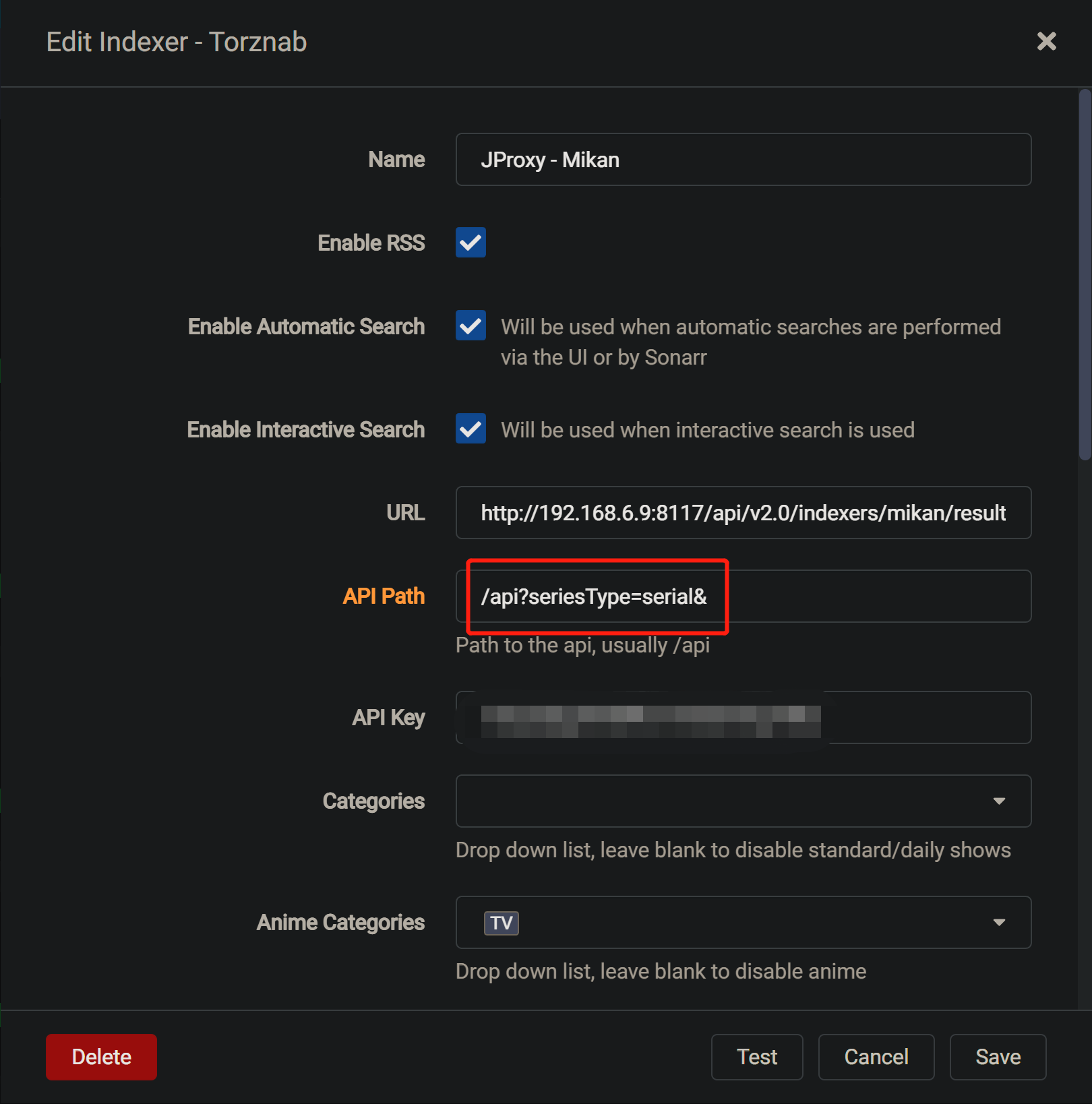Cancel editing the indexer
Image resolution: width=1092 pixels, height=1104 pixels.
tap(876, 1057)
